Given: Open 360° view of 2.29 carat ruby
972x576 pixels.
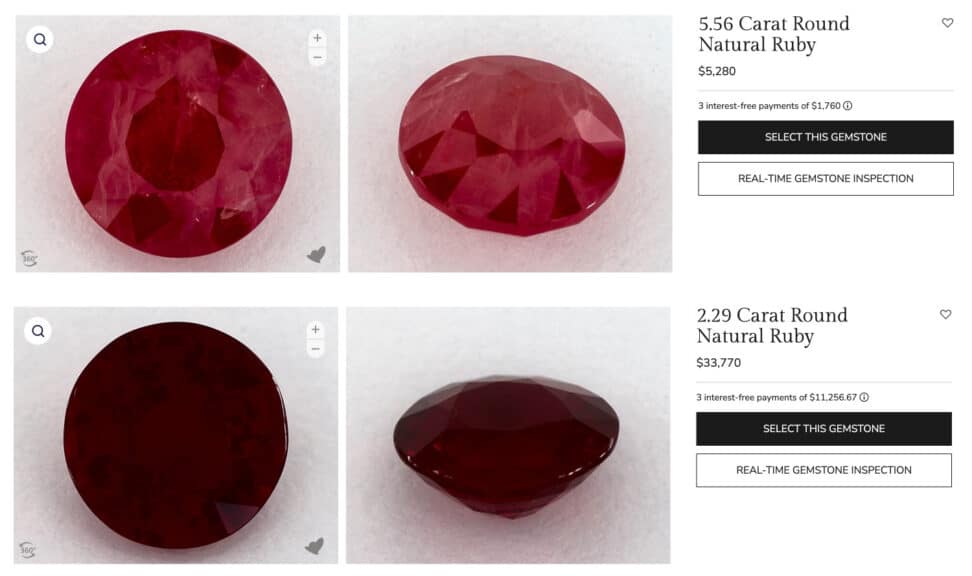Looking at the screenshot, I should click(x=28, y=549).
